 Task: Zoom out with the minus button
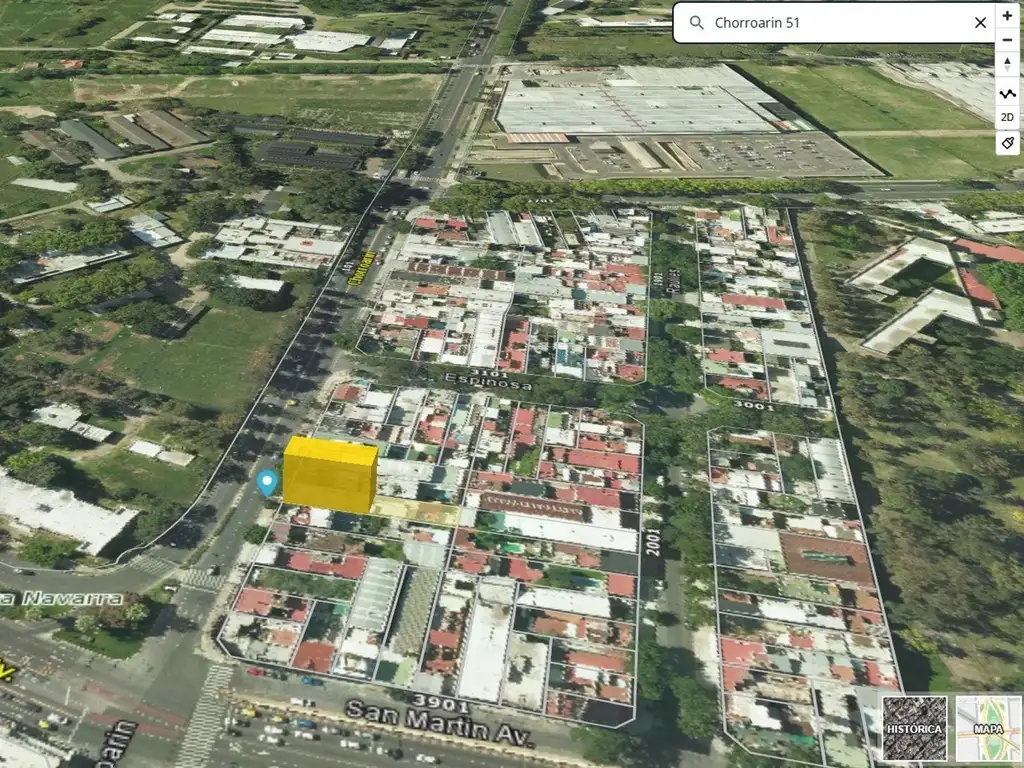pos(1007,42)
